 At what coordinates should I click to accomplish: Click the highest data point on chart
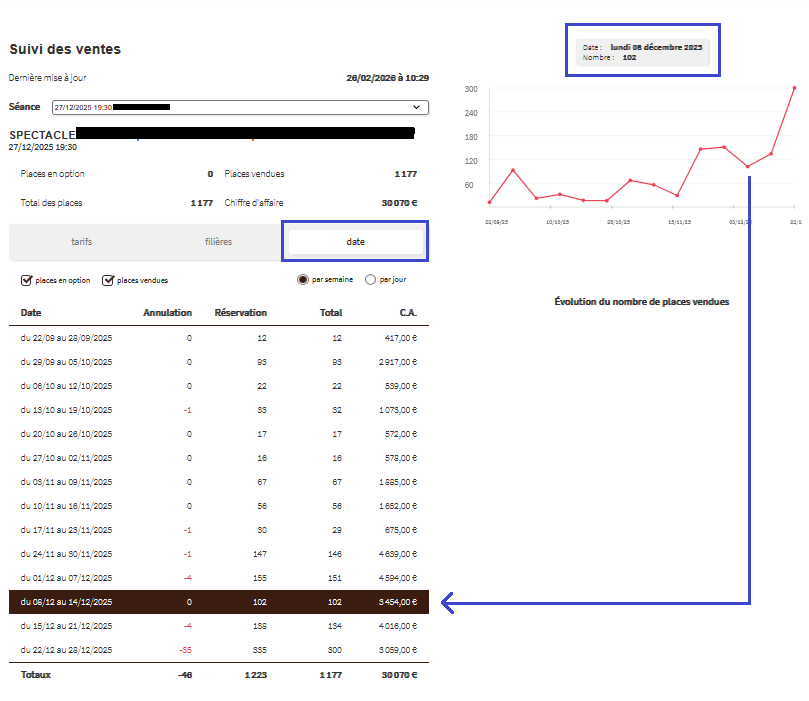point(794,88)
